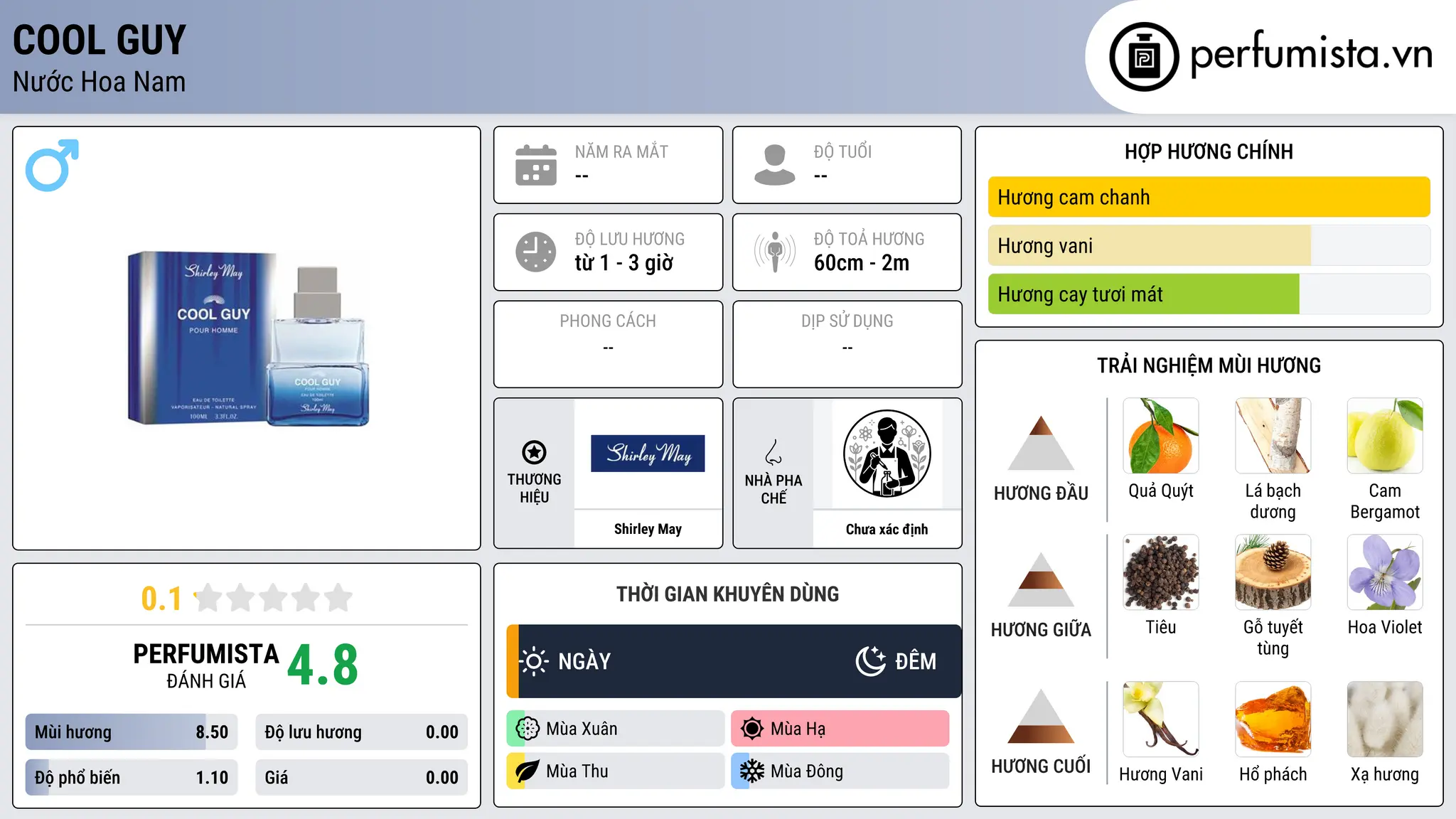Click the green 4.8 Perfumista score
The image size is (1456, 819).
pyautogui.click(x=323, y=665)
